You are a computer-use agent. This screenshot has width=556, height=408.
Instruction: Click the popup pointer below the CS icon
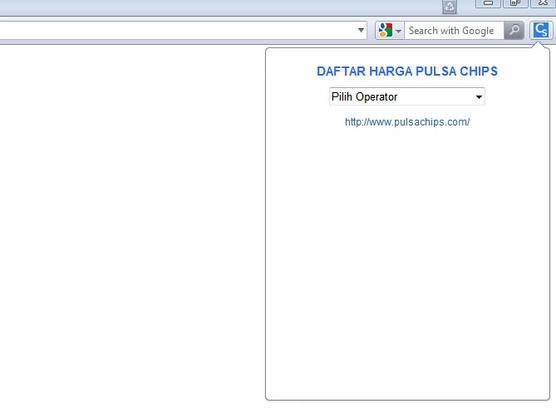[539, 45]
